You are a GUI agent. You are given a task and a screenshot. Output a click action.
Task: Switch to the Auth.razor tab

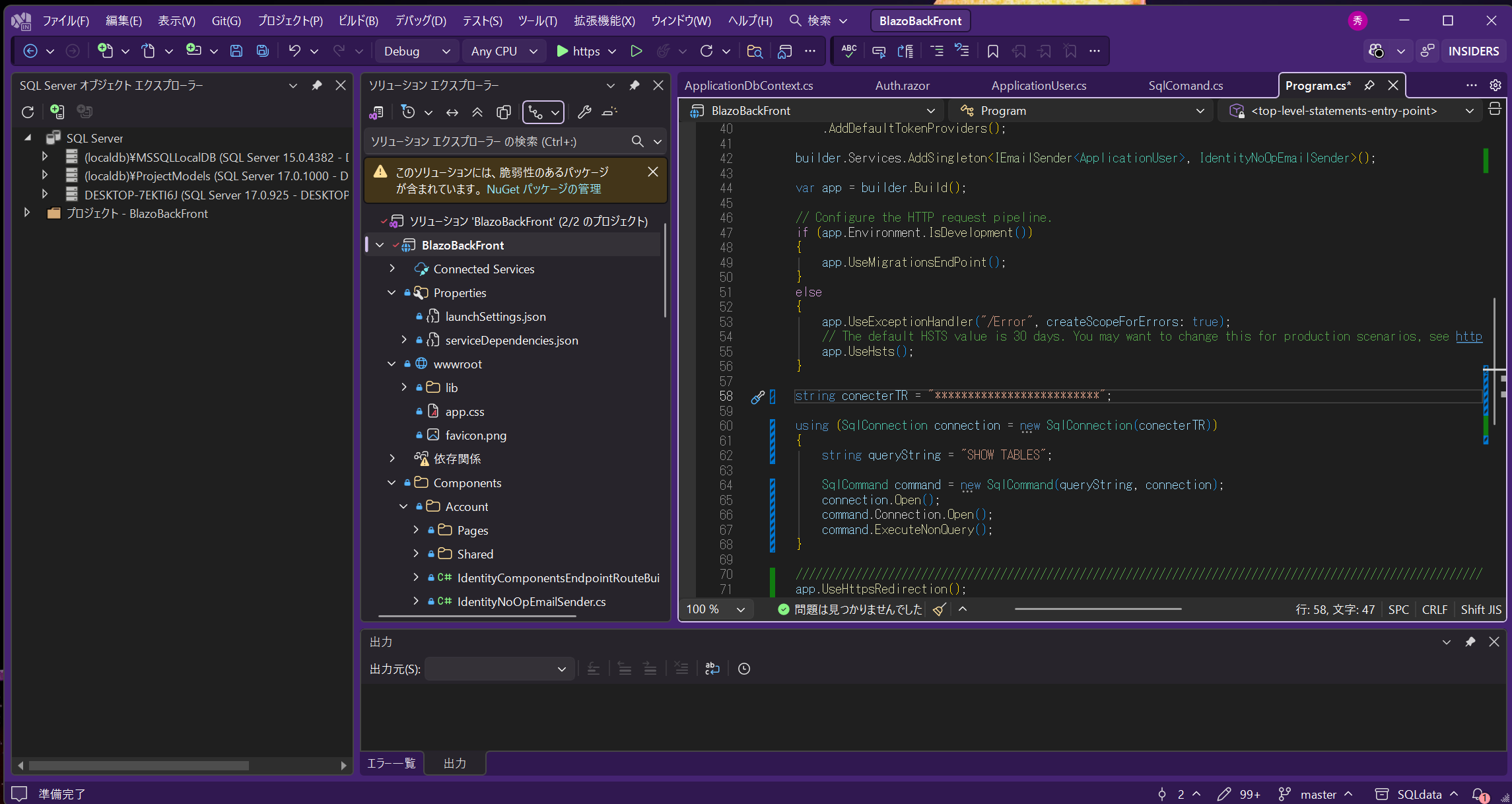click(902, 85)
